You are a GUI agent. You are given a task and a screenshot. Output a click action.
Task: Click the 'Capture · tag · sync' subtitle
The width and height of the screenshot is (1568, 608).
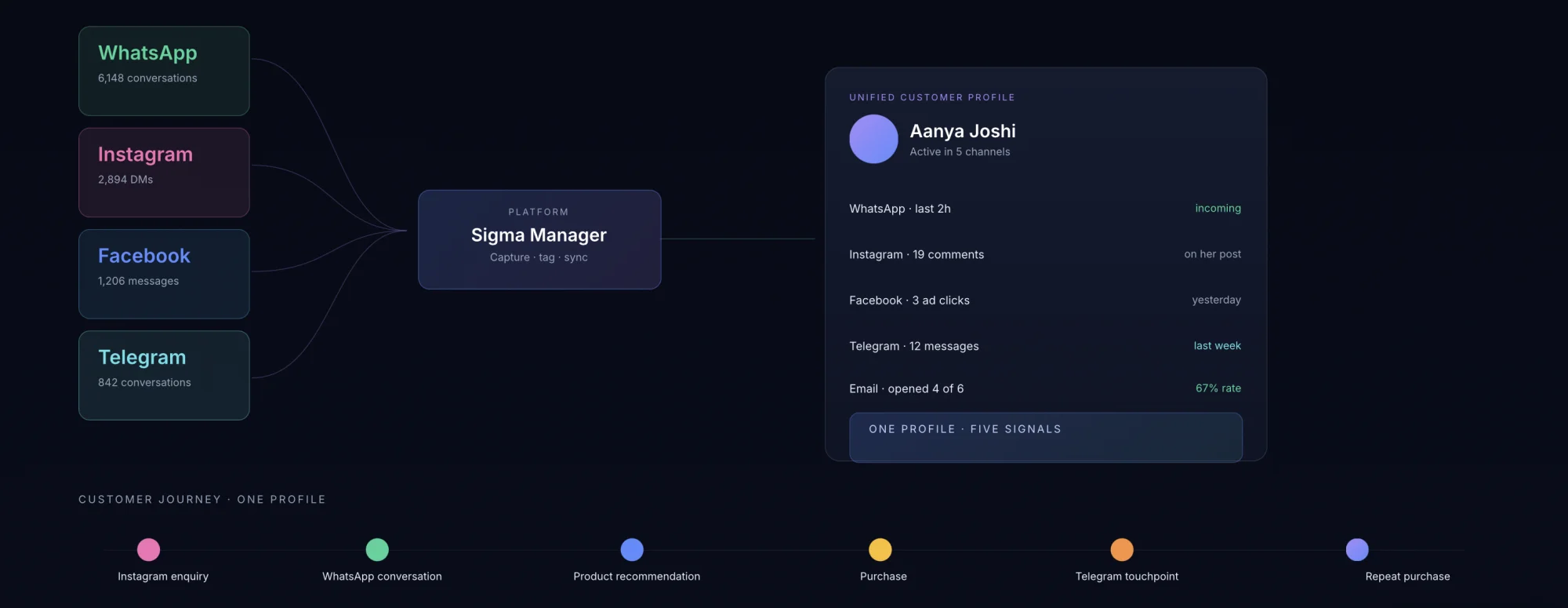(x=539, y=257)
